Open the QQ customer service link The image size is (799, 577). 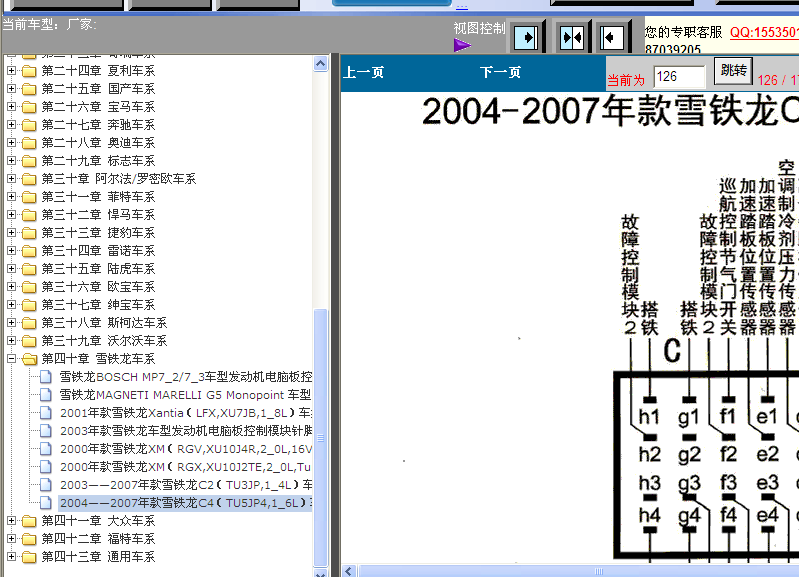[764, 33]
